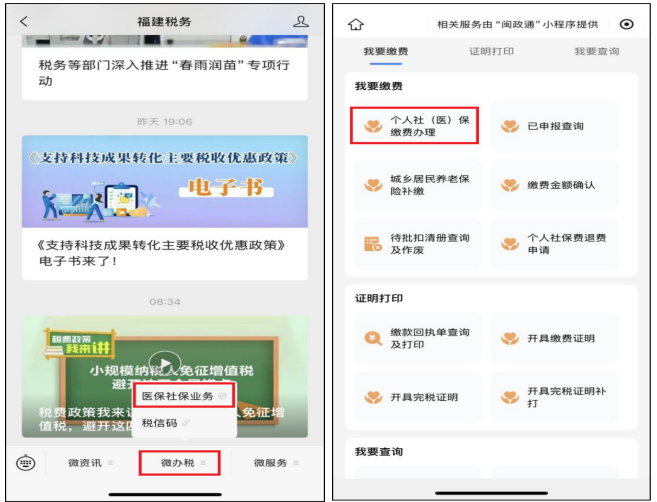This screenshot has width=657, height=502.
Task: Tap the mini program circular close icon
Action: [627, 24]
